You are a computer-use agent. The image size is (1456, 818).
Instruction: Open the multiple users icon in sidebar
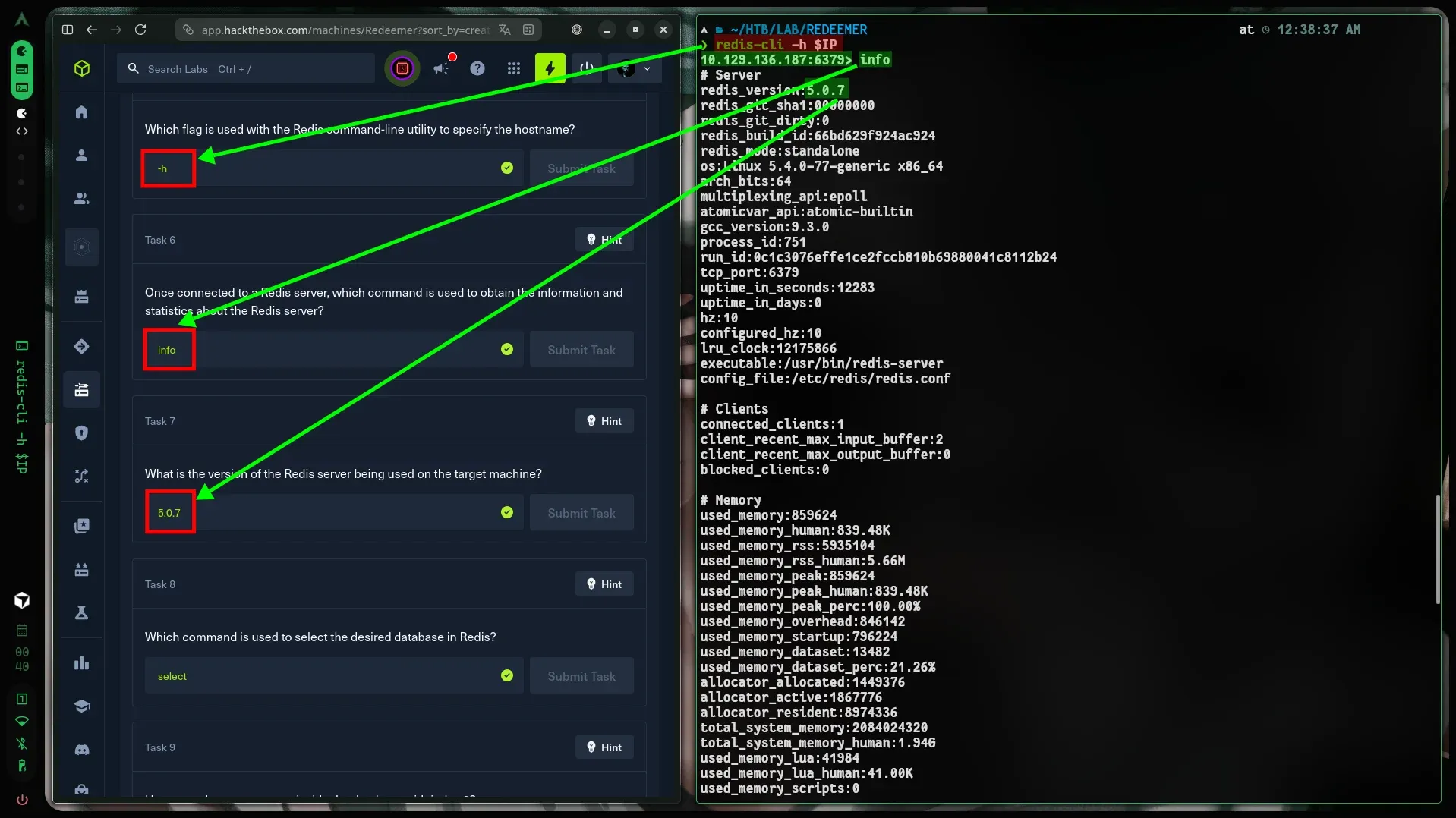[x=82, y=199]
